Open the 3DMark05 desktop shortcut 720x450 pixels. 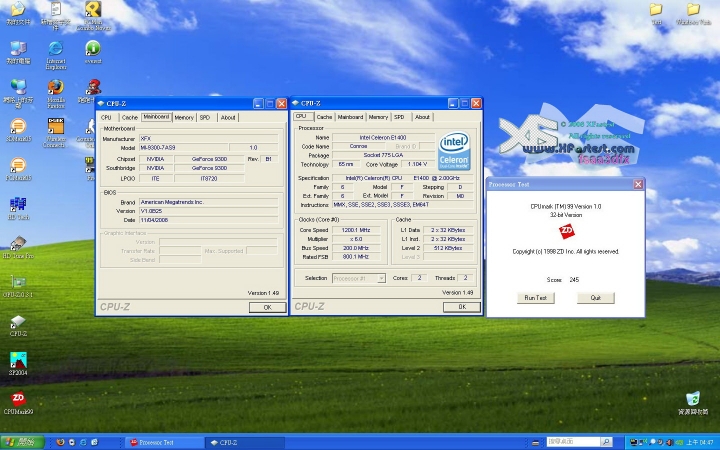point(18,130)
